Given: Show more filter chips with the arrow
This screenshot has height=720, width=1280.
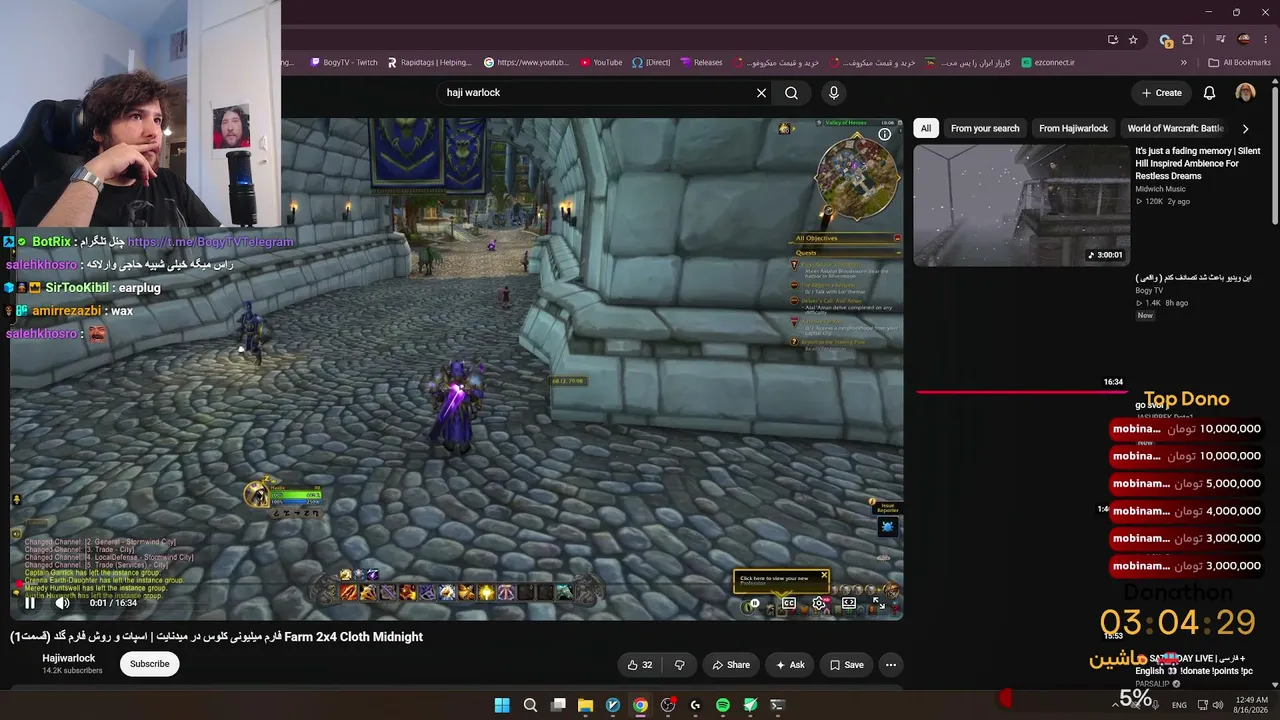Looking at the screenshot, I should coord(1245,128).
